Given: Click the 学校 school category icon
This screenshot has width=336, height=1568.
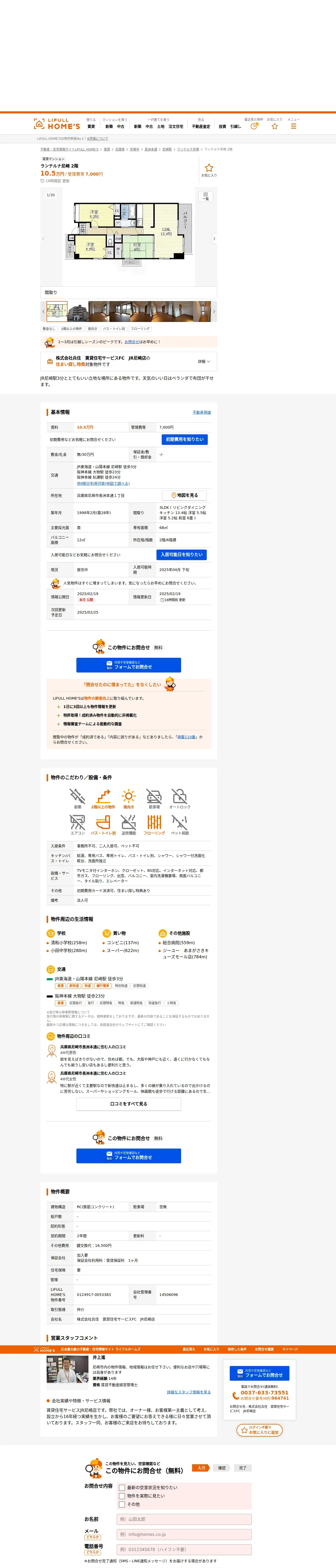Looking at the screenshot, I should (51, 933).
